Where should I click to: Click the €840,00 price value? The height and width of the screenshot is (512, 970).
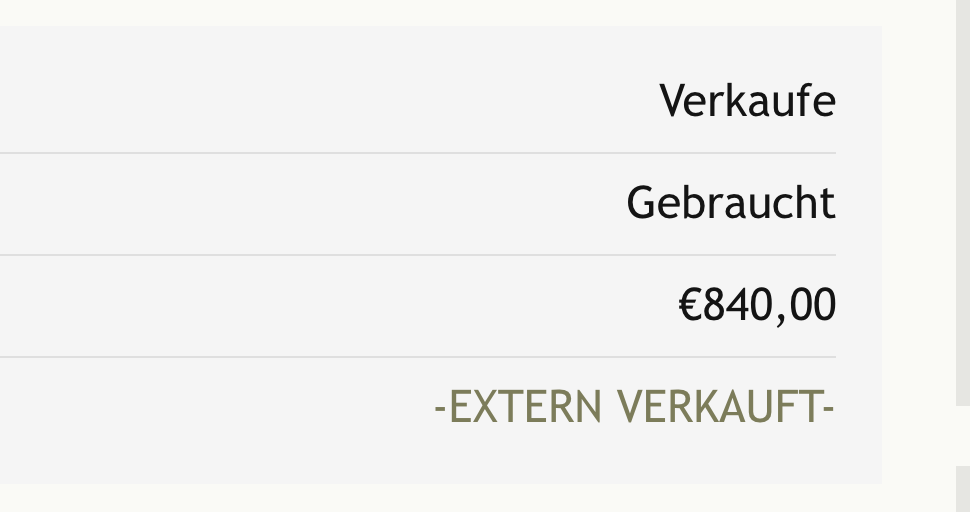pyautogui.click(x=757, y=304)
